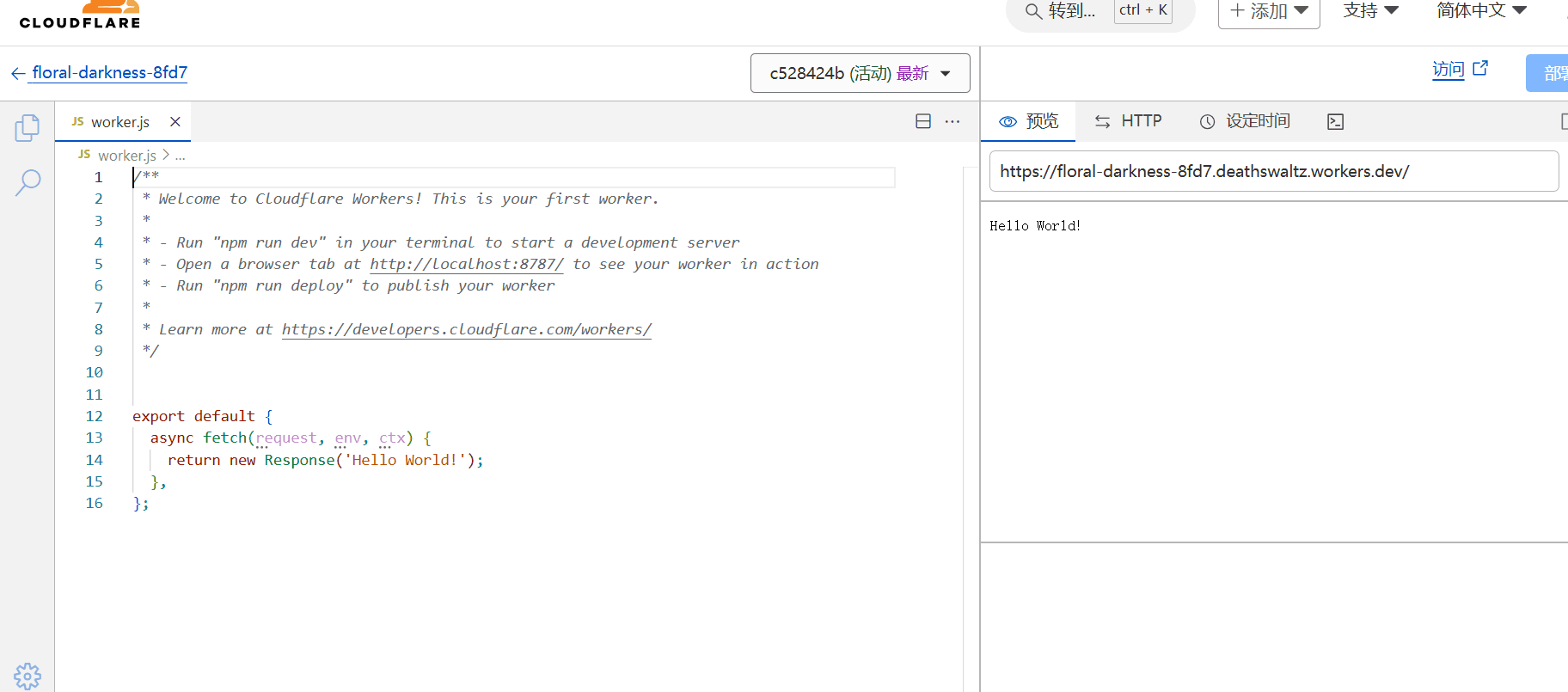1568x692 pixels.
Task: Switch to the 设定时间 tab
Action: coord(1245,121)
